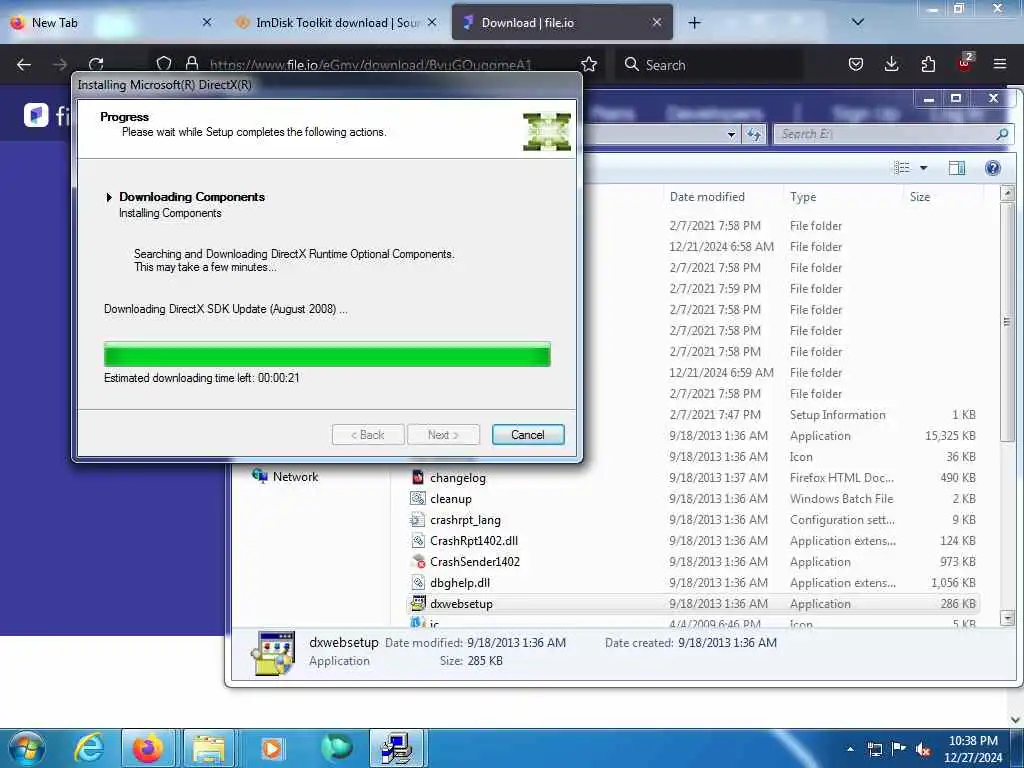The height and width of the screenshot is (768, 1024).
Task: Open the taskbar clock 10:38 PM
Action: coord(973,749)
